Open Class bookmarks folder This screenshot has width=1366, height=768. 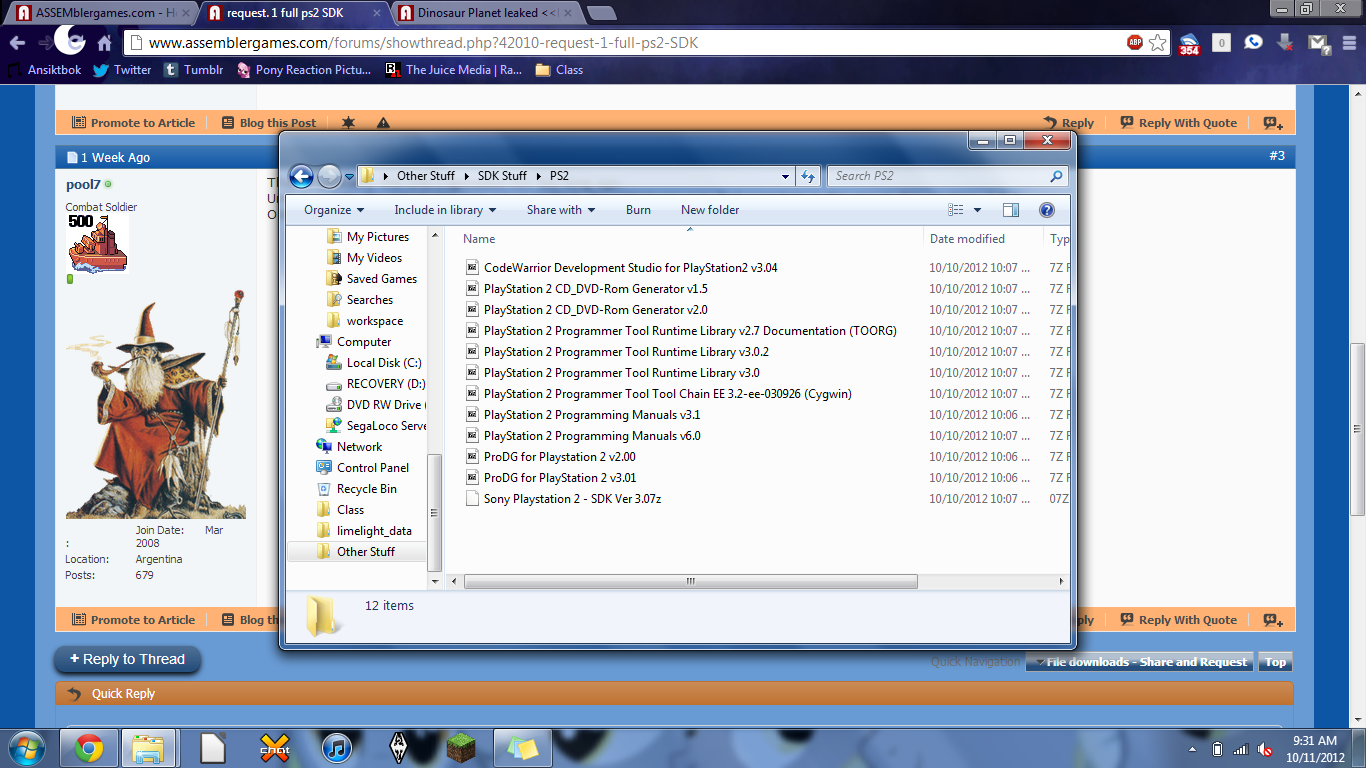tap(560, 70)
